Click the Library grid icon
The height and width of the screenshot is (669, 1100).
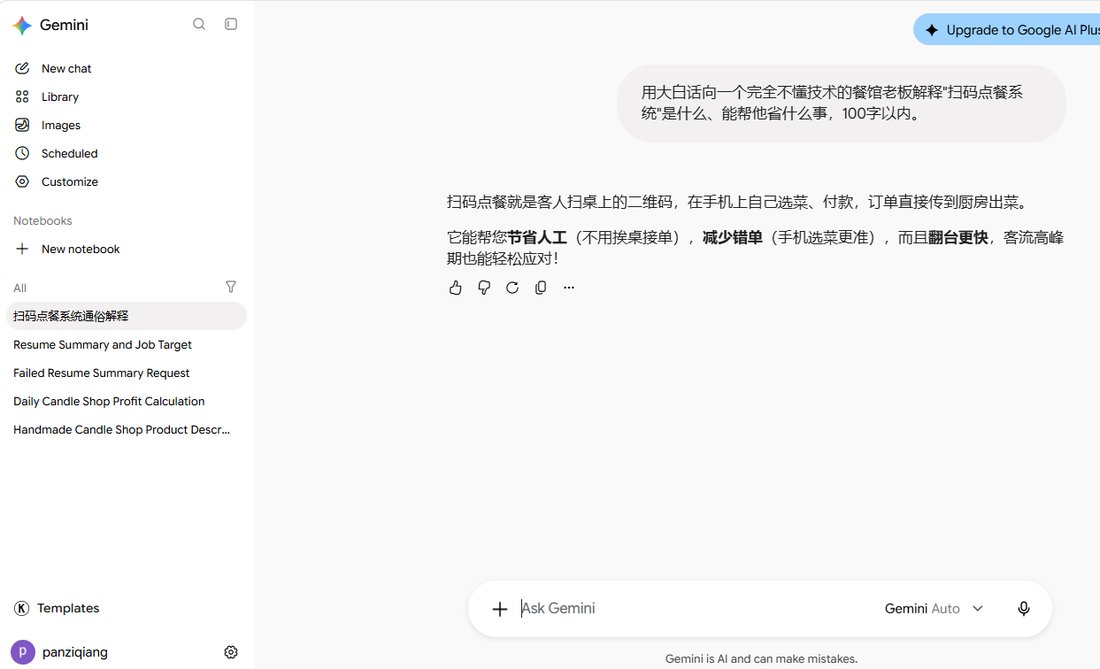(22, 97)
